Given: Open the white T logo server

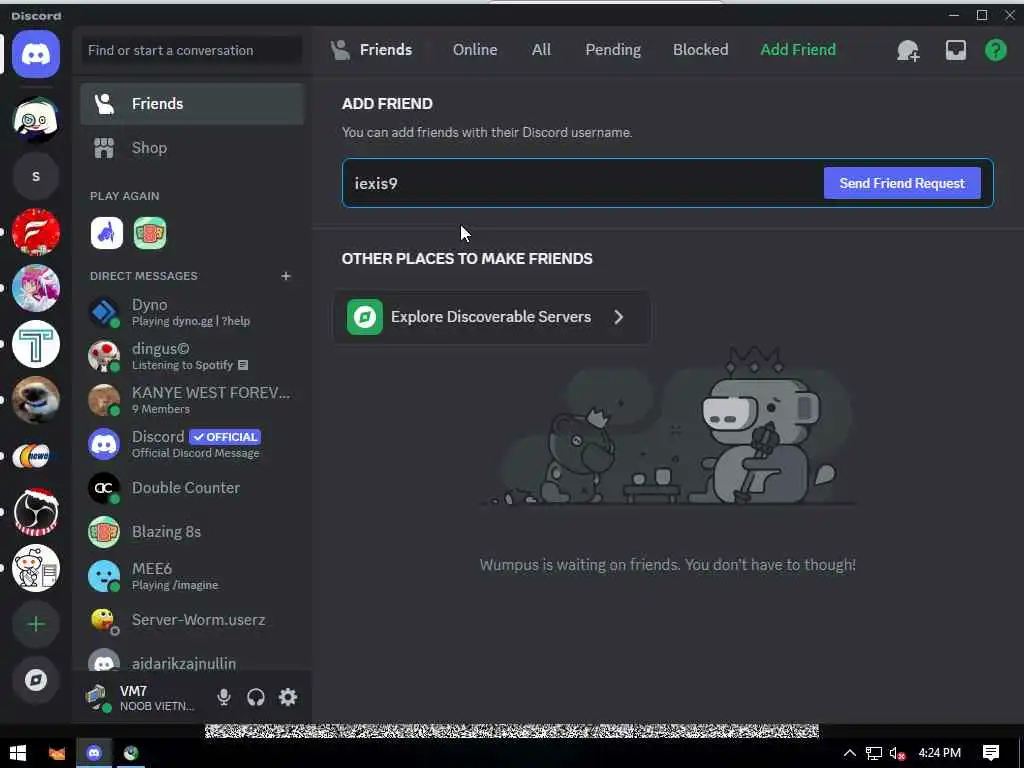Looking at the screenshot, I should (x=36, y=344).
